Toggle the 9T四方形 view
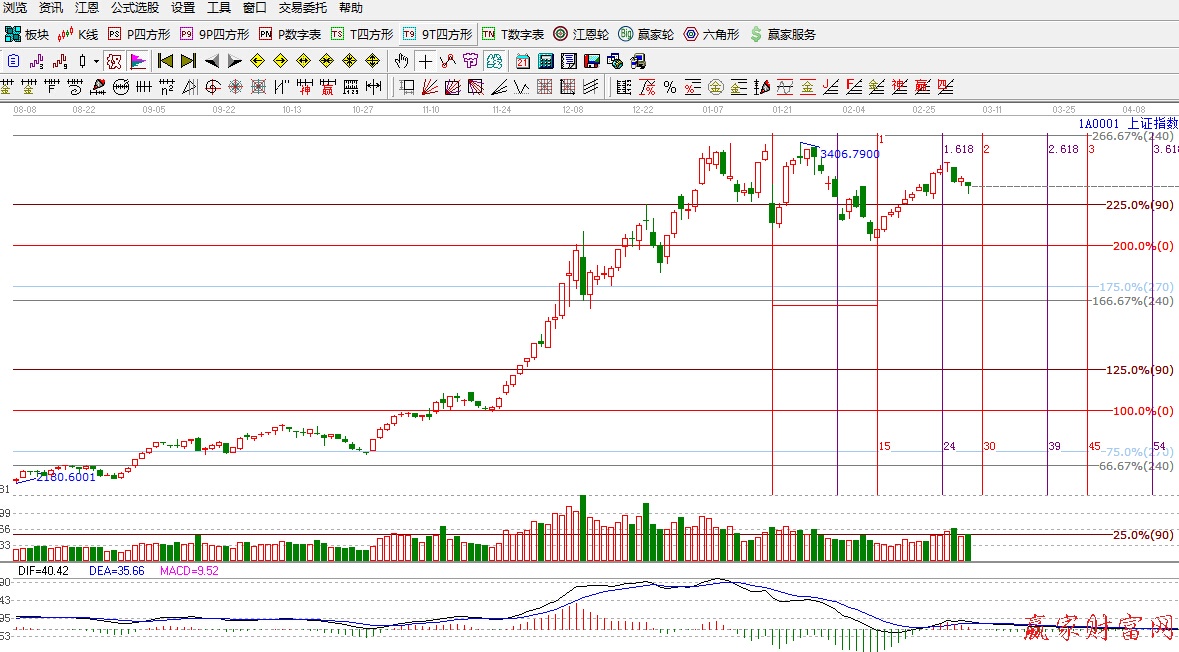This screenshot has height=652, width=1179. click(x=437, y=34)
